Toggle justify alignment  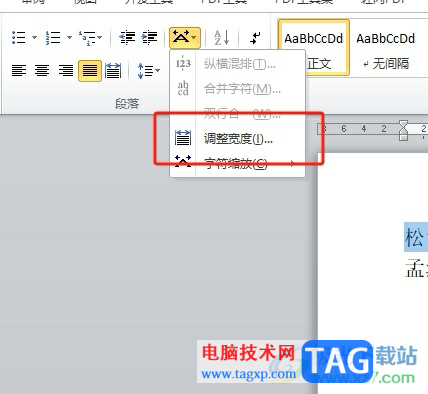(90, 71)
